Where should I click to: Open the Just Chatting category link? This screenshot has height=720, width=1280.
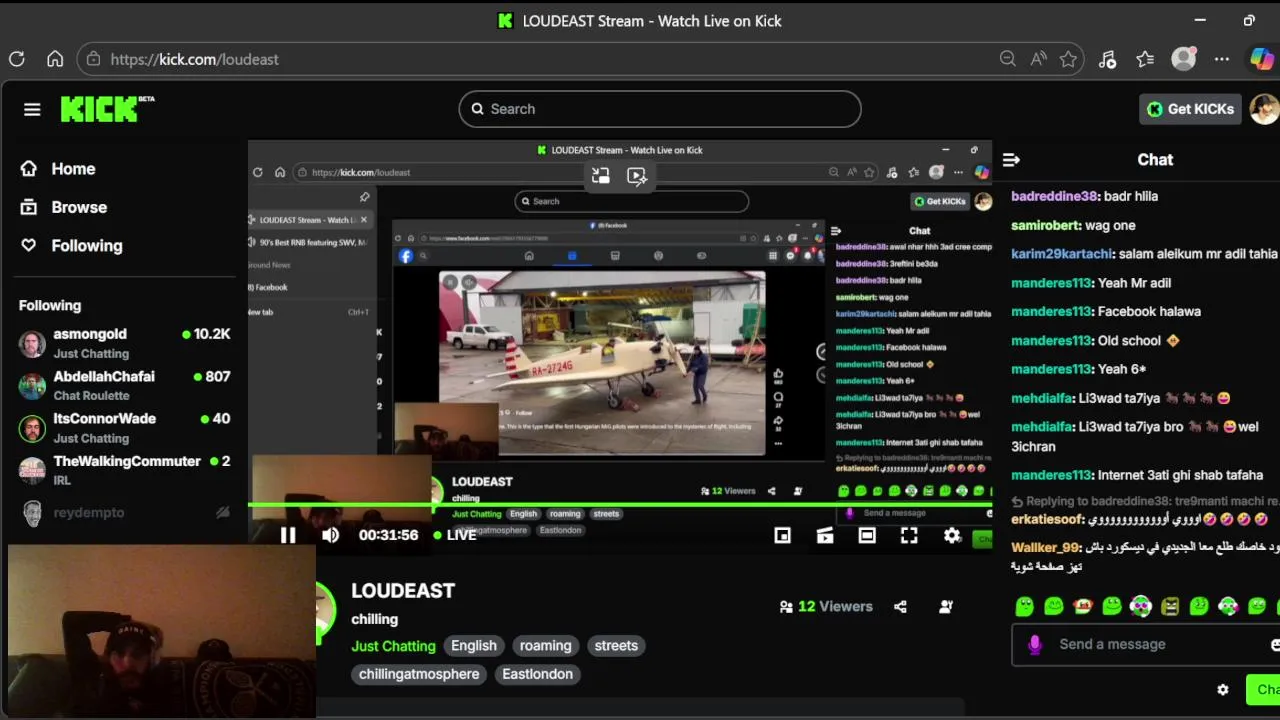393,646
